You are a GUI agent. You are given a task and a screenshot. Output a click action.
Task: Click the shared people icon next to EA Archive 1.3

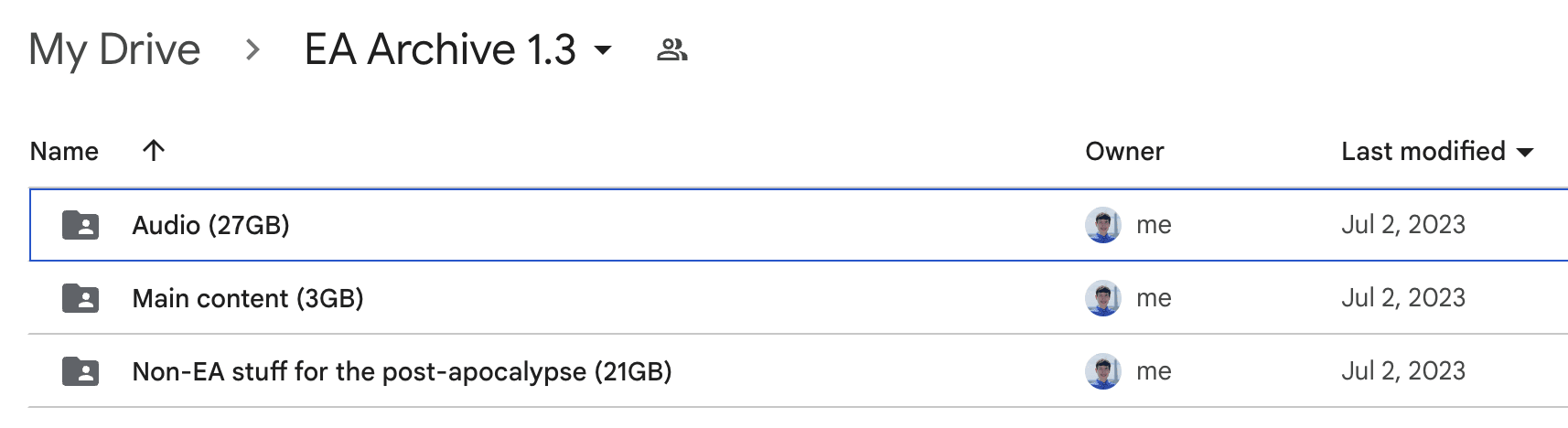671,49
